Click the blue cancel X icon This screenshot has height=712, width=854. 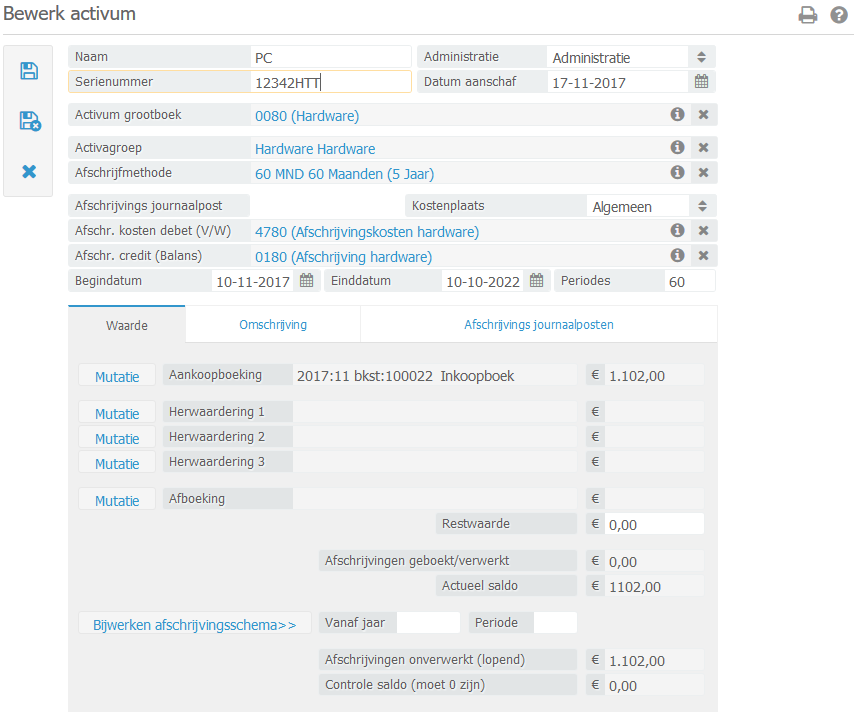pyautogui.click(x=29, y=171)
